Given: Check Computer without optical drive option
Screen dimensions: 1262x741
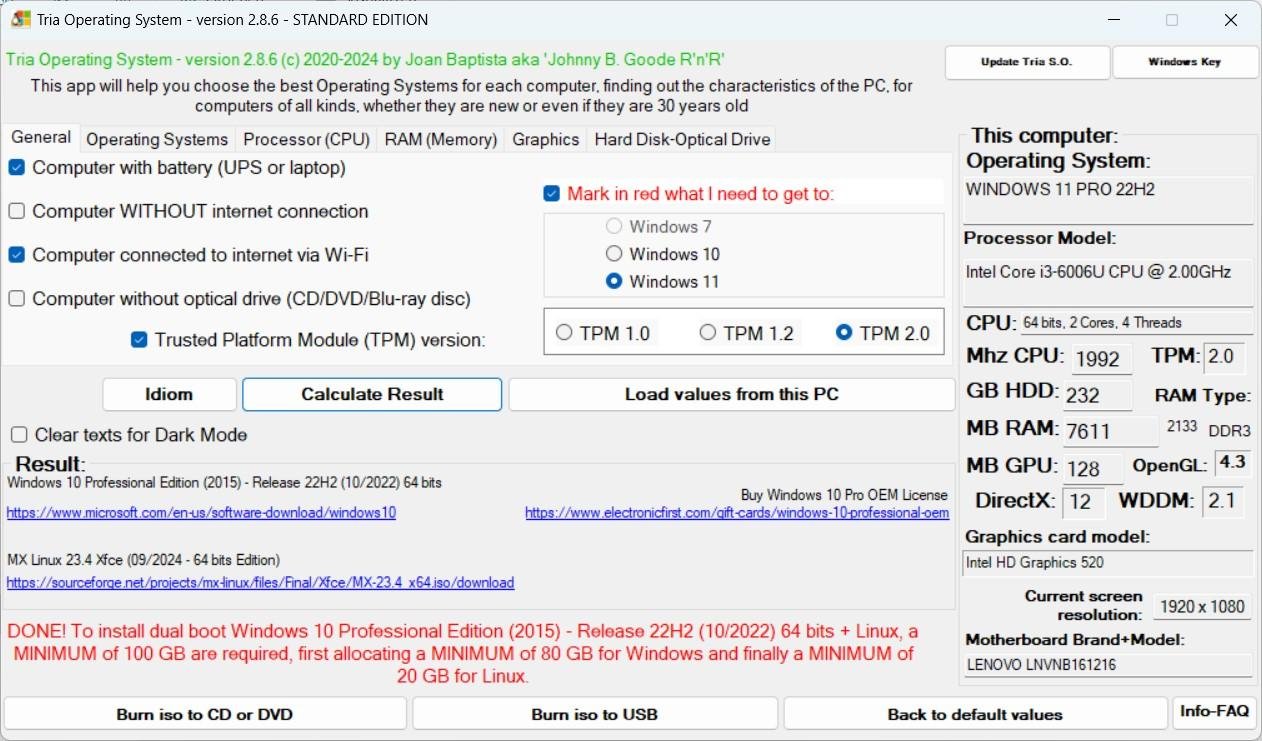Looking at the screenshot, I should tap(17, 298).
